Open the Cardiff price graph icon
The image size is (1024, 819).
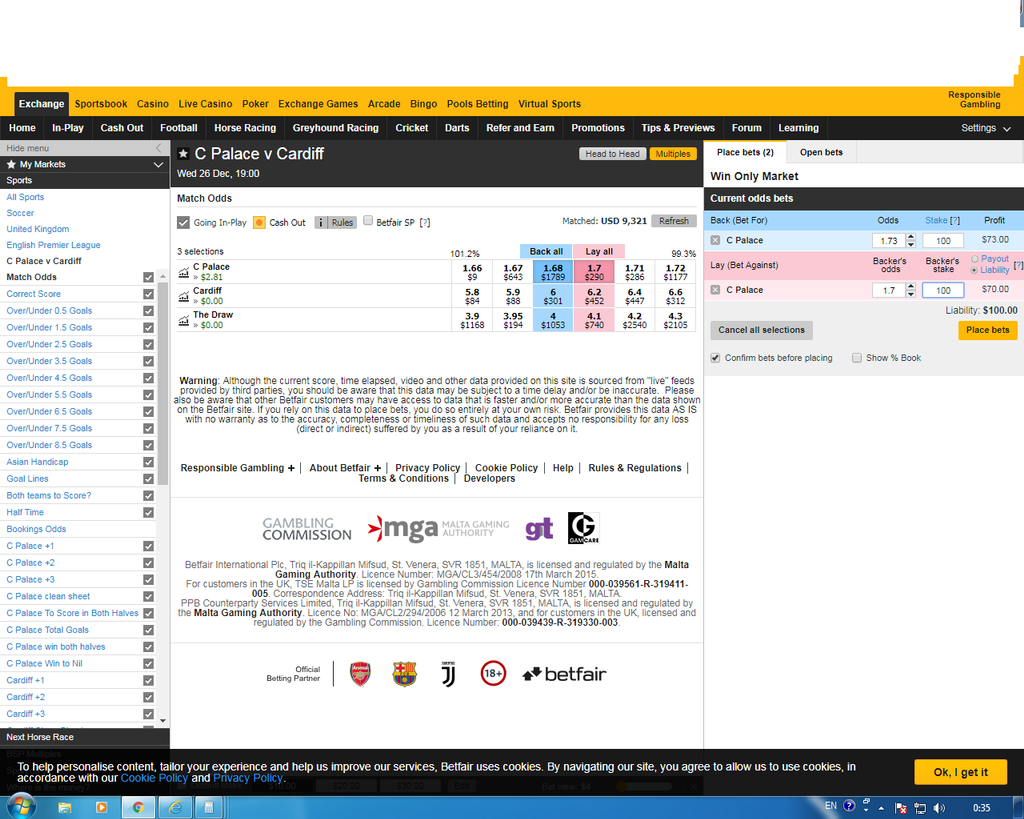point(184,297)
